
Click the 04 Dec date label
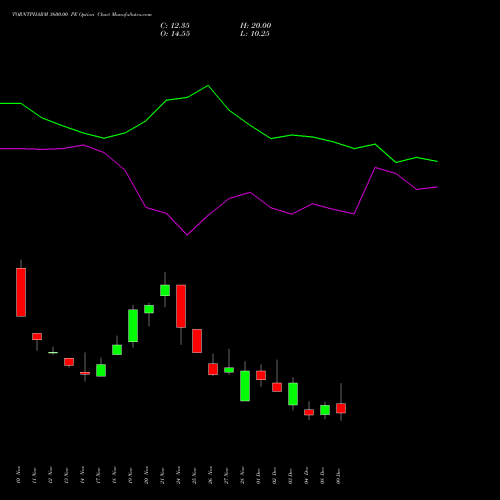coord(306,475)
